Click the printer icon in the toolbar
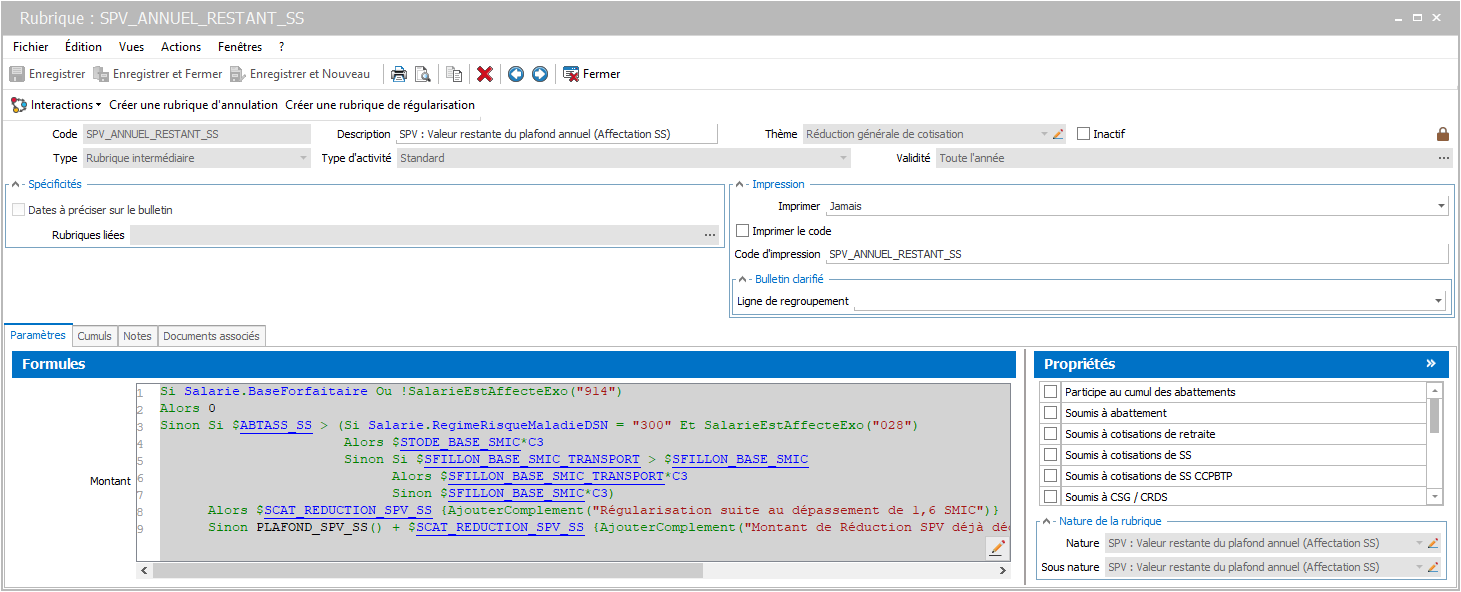Image resolution: width=1461 pixels, height=592 pixels. [x=398, y=74]
